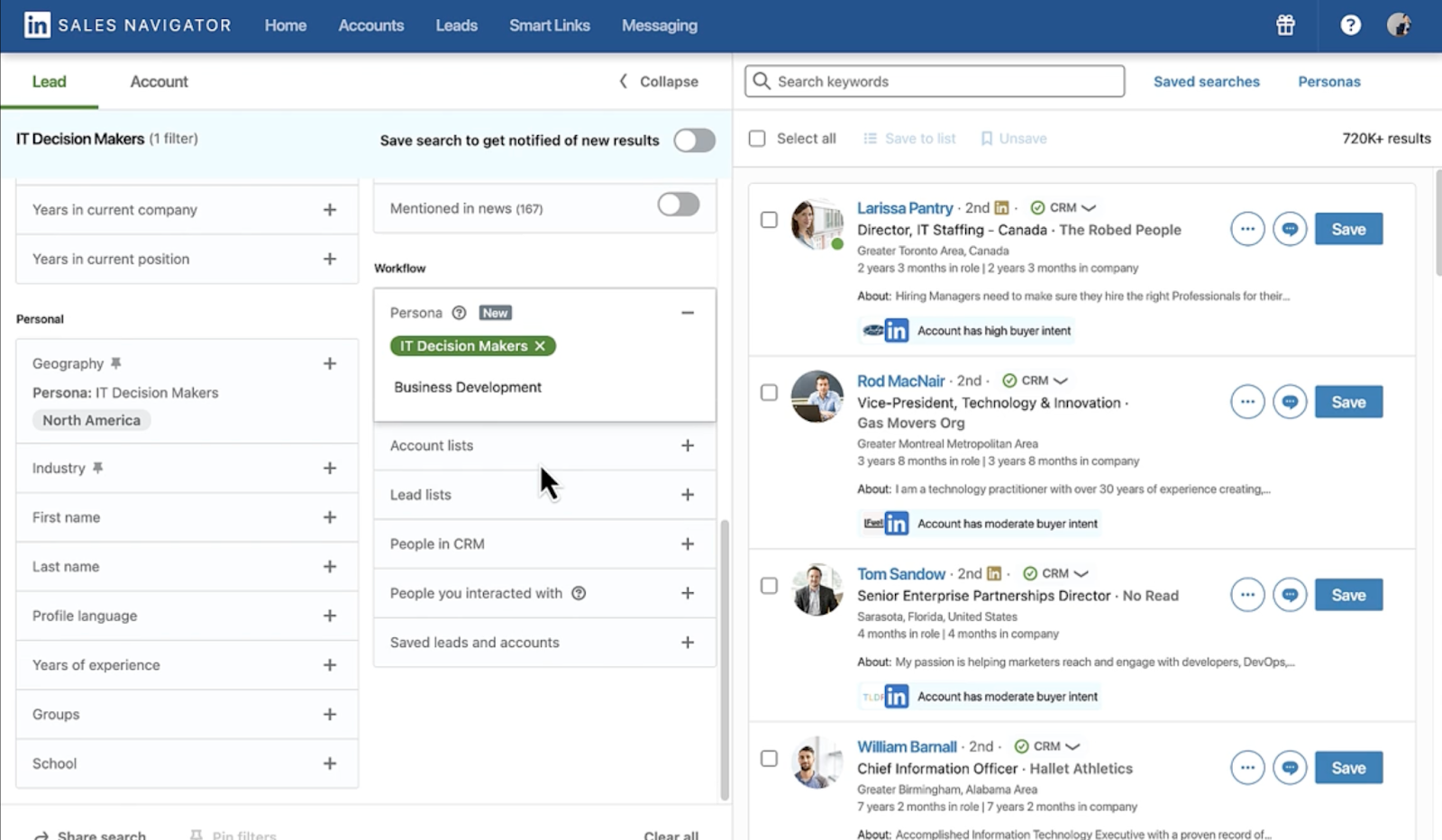Screen dimensions: 1442x840
Task: Check the box for Tom Sandow
Action: click(769, 586)
